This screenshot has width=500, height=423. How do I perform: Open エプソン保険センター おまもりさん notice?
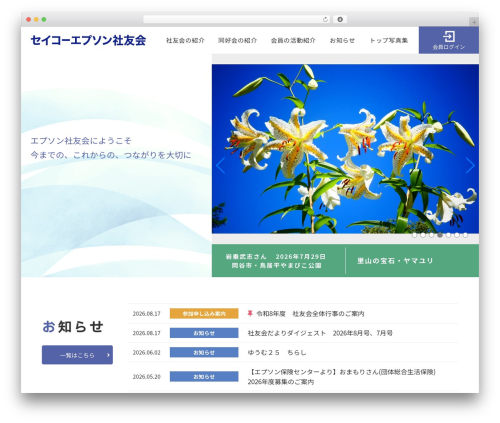(342, 377)
